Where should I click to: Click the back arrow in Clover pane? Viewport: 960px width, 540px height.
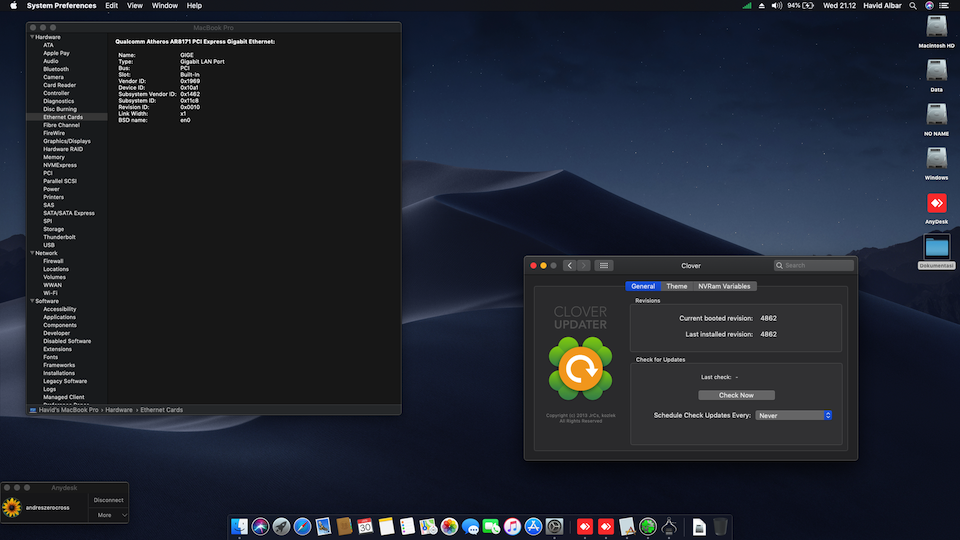[x=569, y=265]
